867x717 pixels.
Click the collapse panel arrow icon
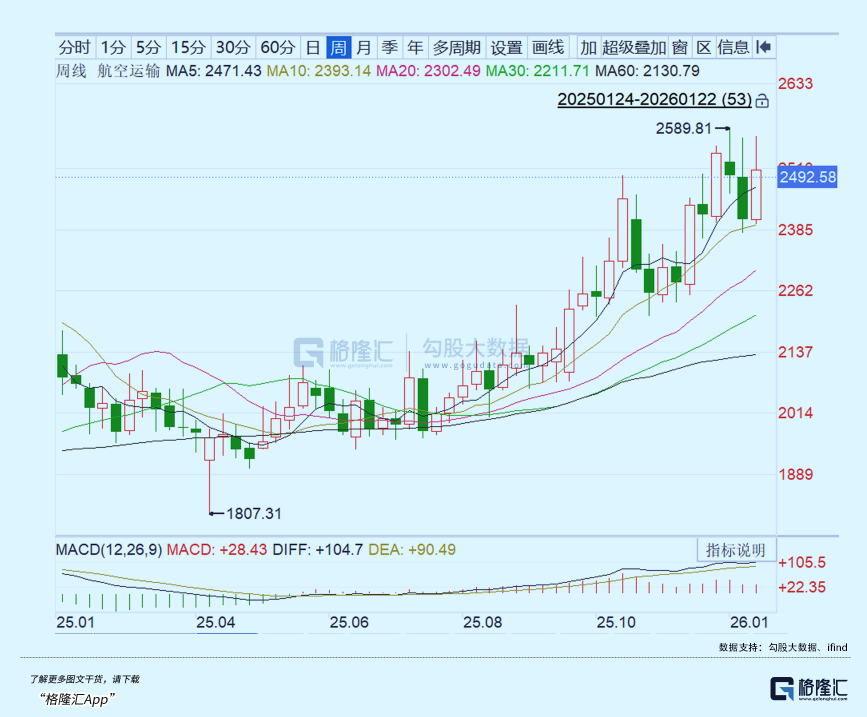click(764, 47)
